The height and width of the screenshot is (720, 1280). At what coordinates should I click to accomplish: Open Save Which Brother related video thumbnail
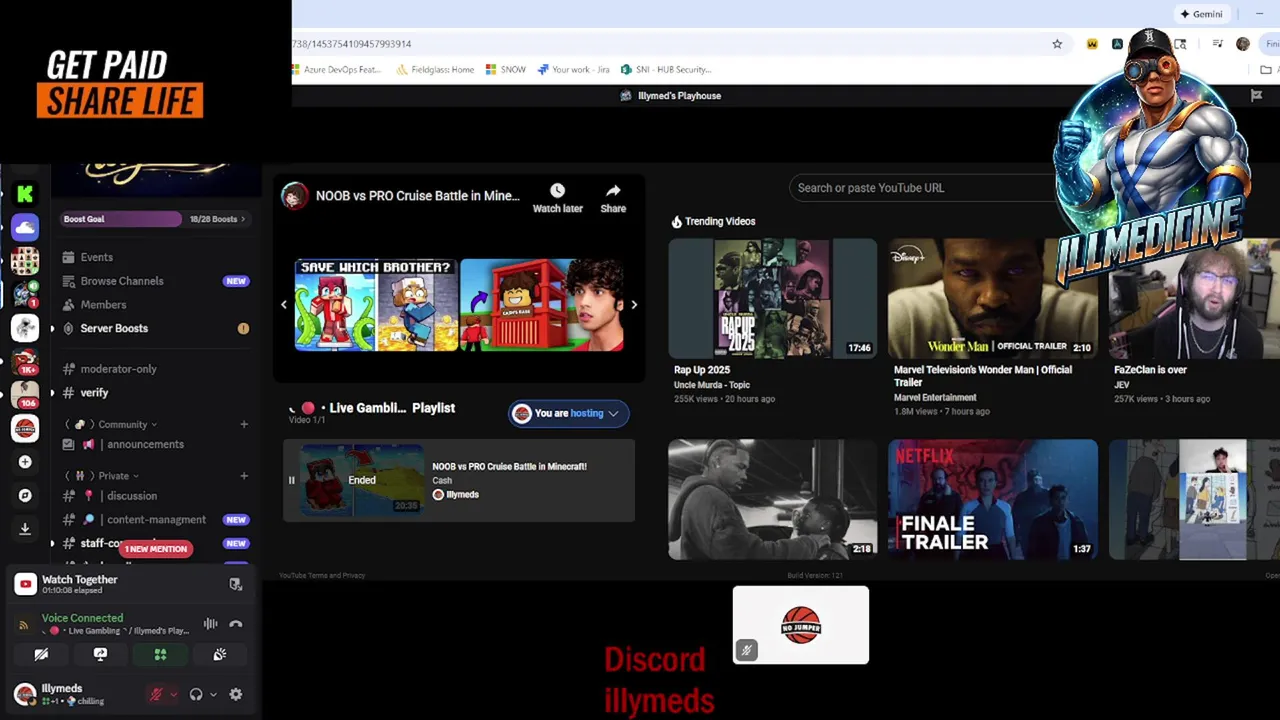point(376,305)
